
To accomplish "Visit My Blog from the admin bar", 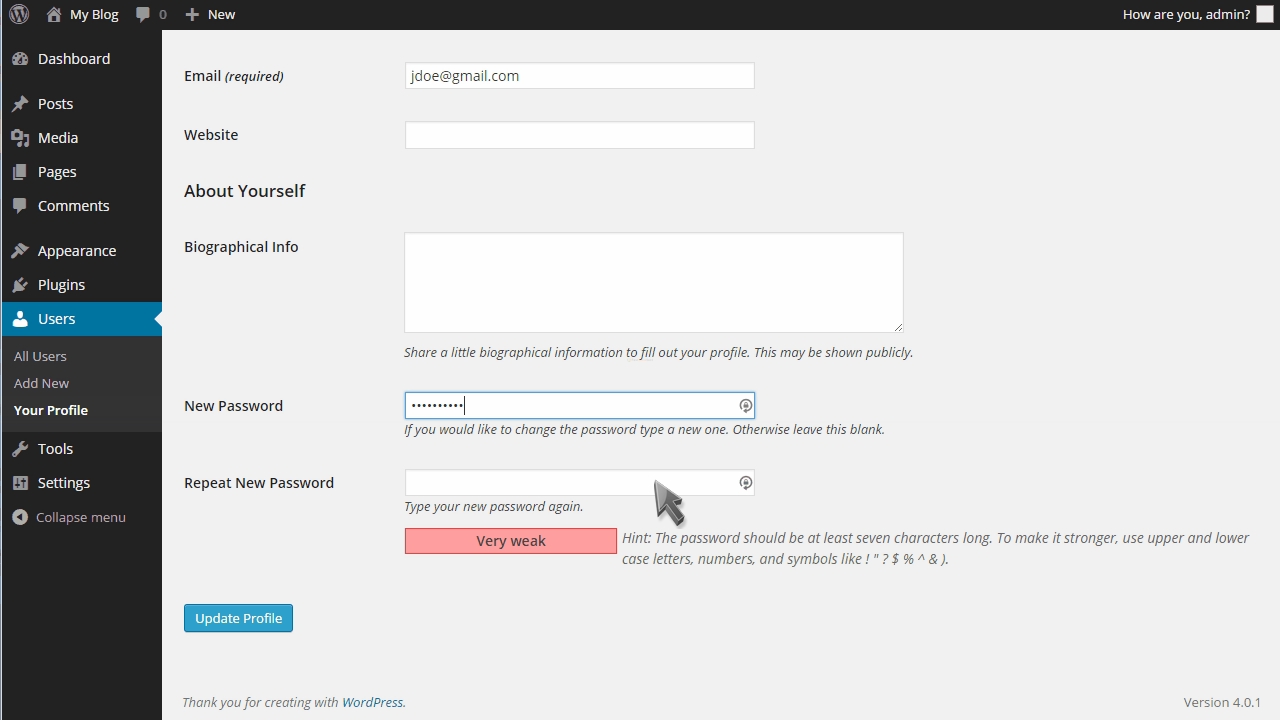I will (82, 14).
